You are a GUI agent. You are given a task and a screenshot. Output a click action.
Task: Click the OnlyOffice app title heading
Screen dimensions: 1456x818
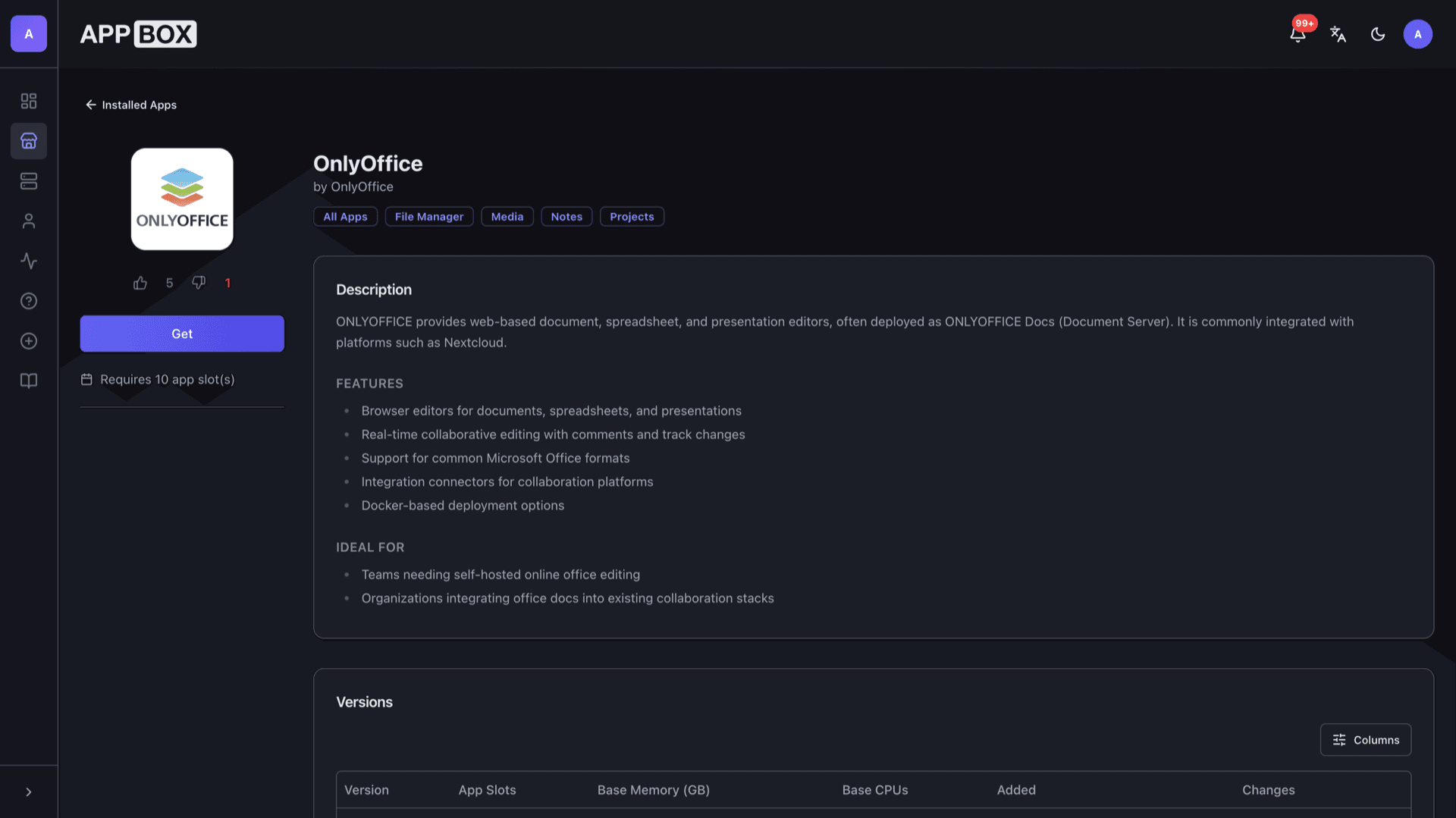click(x=368, y=163)
